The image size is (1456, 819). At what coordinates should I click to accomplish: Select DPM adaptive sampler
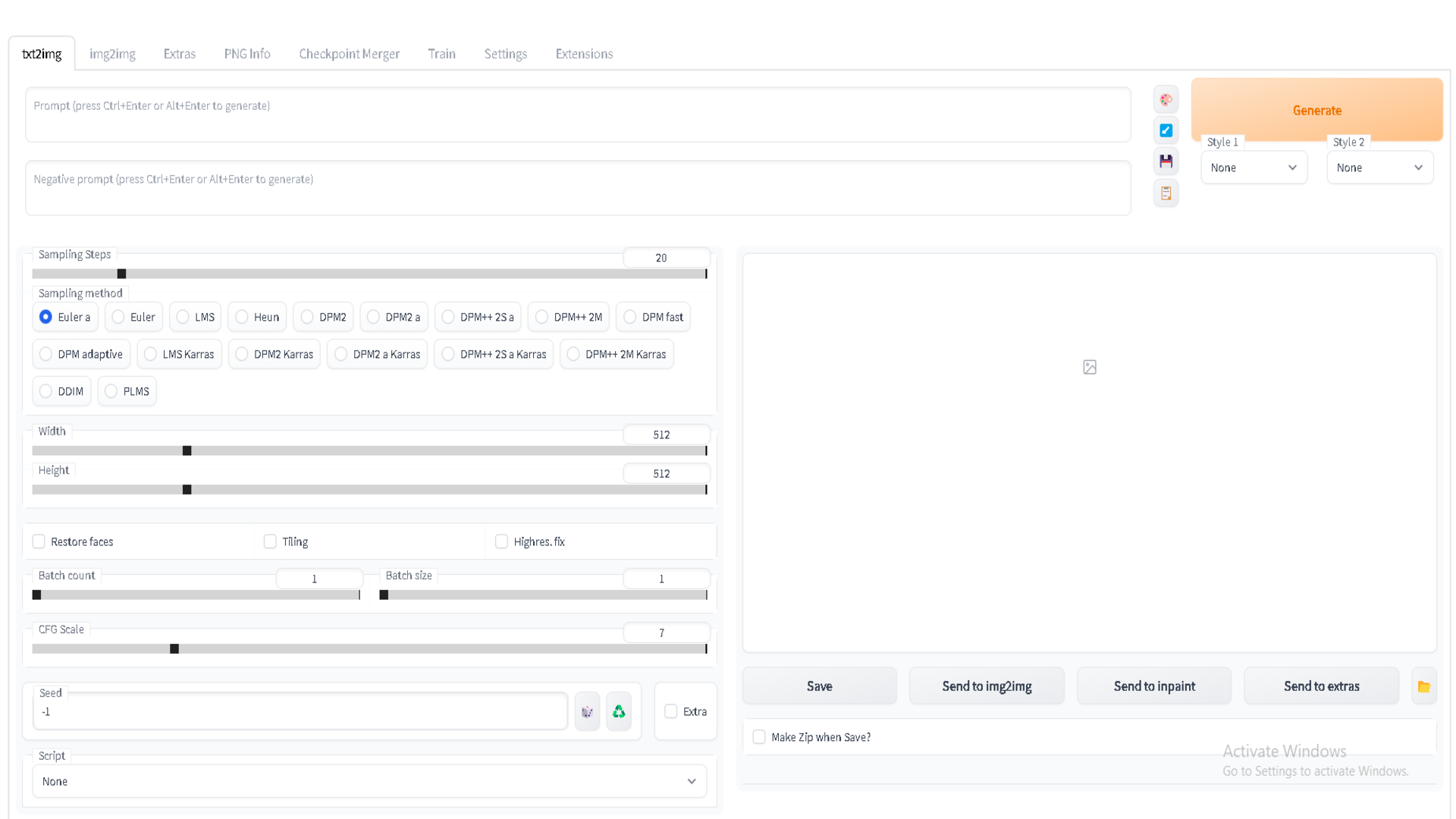(x=81, y=354)
